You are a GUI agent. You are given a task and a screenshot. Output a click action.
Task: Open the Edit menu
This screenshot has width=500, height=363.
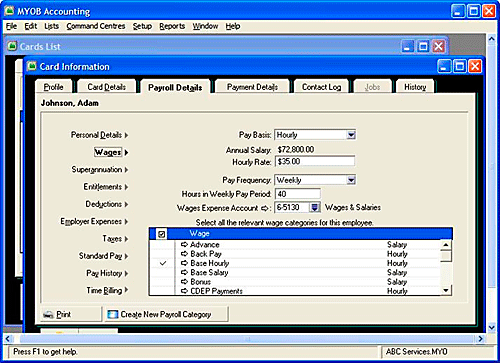pos(31,26)
